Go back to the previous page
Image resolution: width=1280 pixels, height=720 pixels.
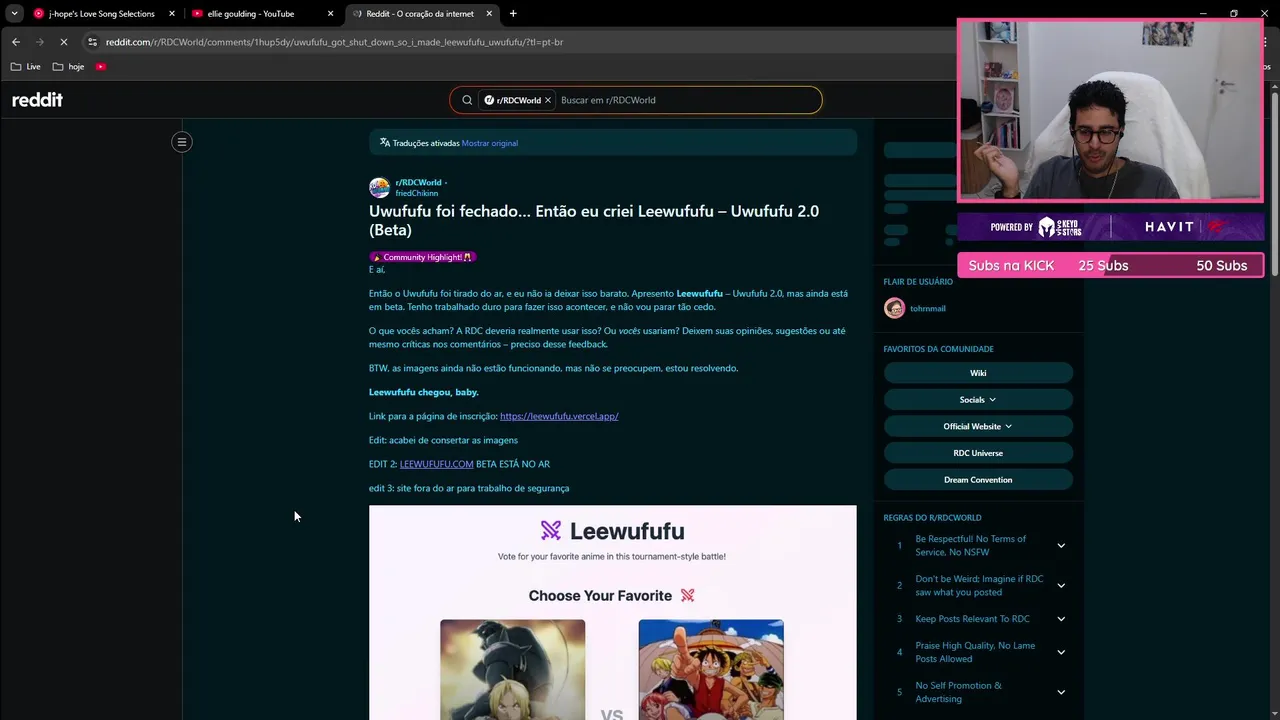point(16,42)
